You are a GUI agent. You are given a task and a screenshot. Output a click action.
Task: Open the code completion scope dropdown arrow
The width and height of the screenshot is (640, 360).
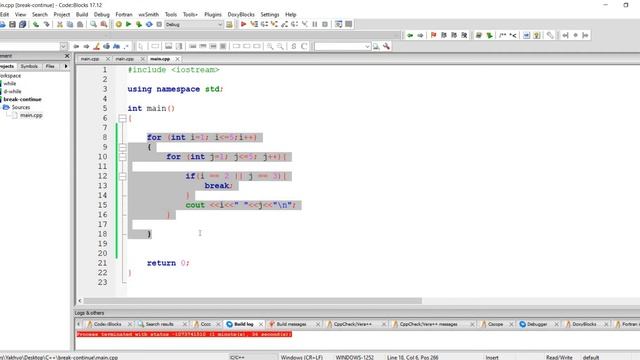63,46
